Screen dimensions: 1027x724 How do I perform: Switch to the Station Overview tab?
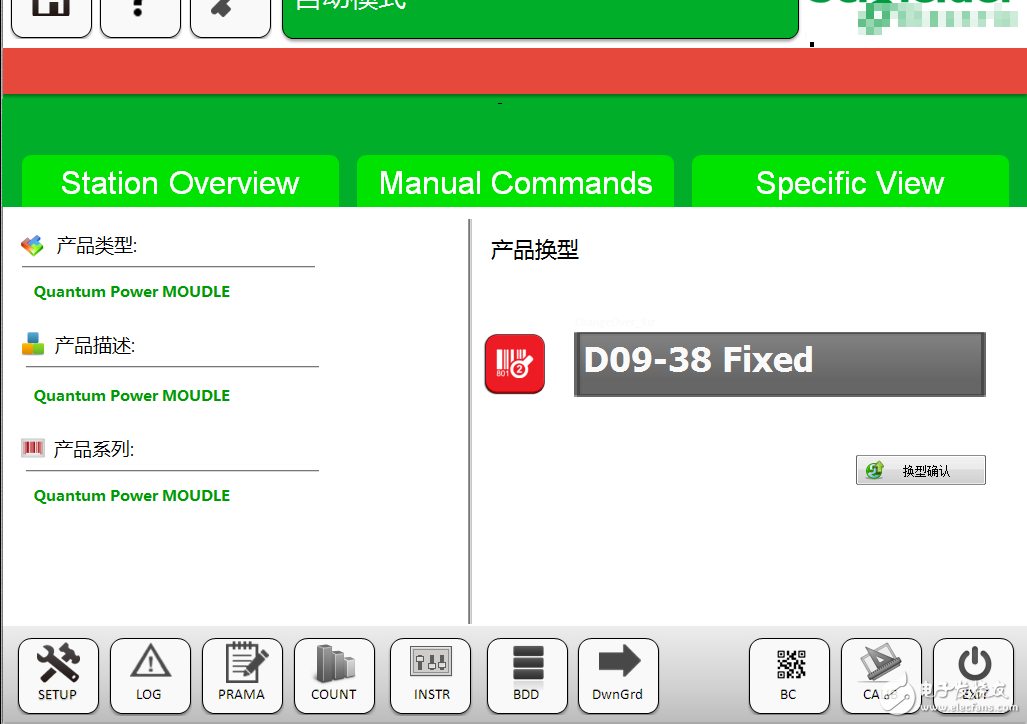pyautogui.click(x=180, y=182)
